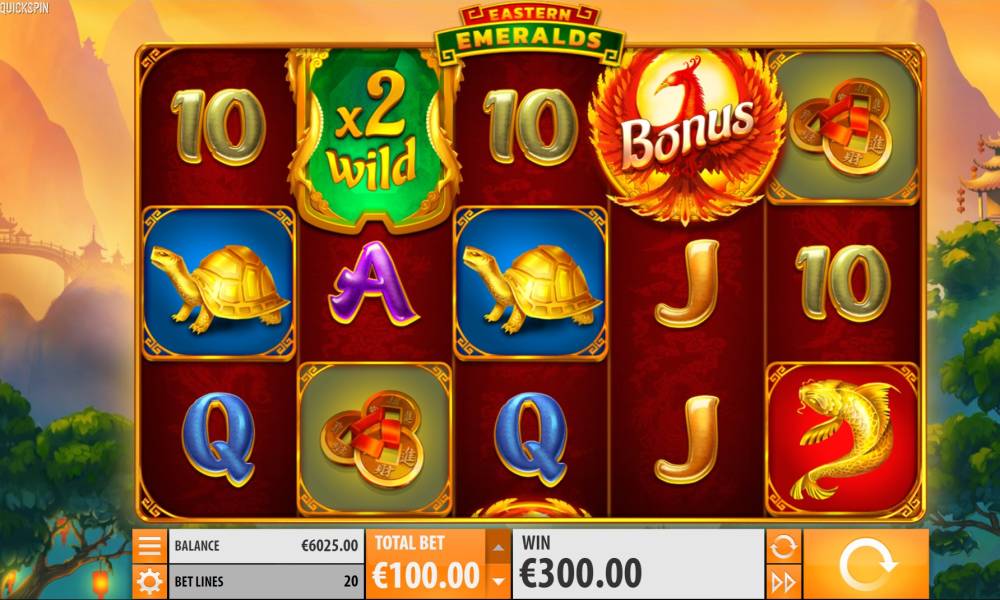Enable fast forward quick-spin mode

pyautogui.click(x=783, y=582)
